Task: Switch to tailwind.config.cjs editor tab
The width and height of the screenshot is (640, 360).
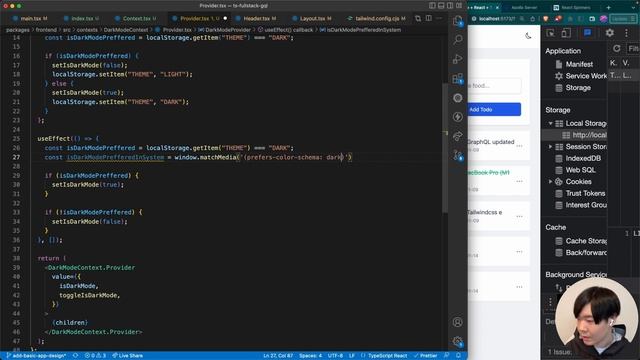Action: point(376,18)
